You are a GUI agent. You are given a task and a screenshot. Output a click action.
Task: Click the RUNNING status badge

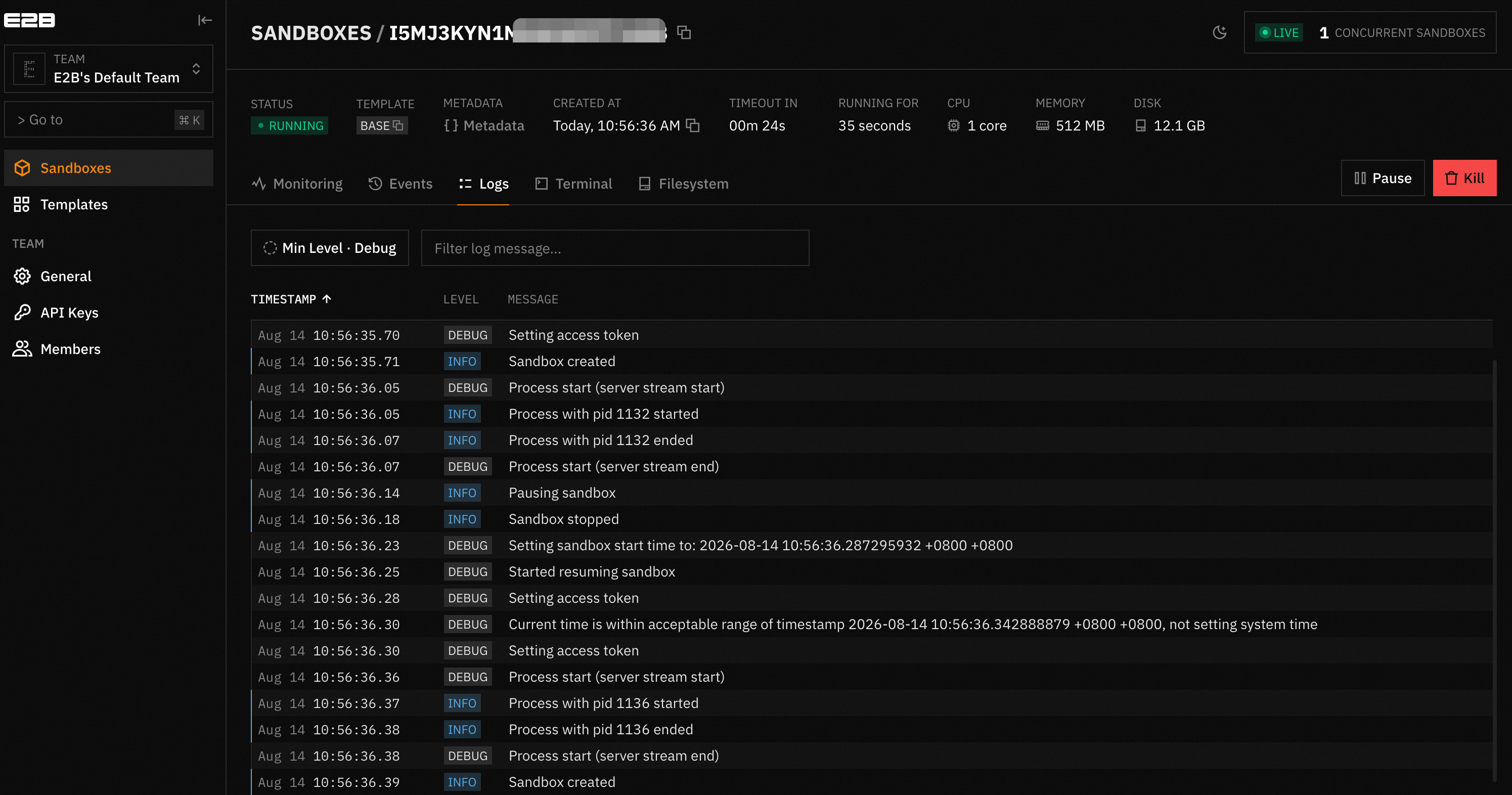tap(289, 125)
